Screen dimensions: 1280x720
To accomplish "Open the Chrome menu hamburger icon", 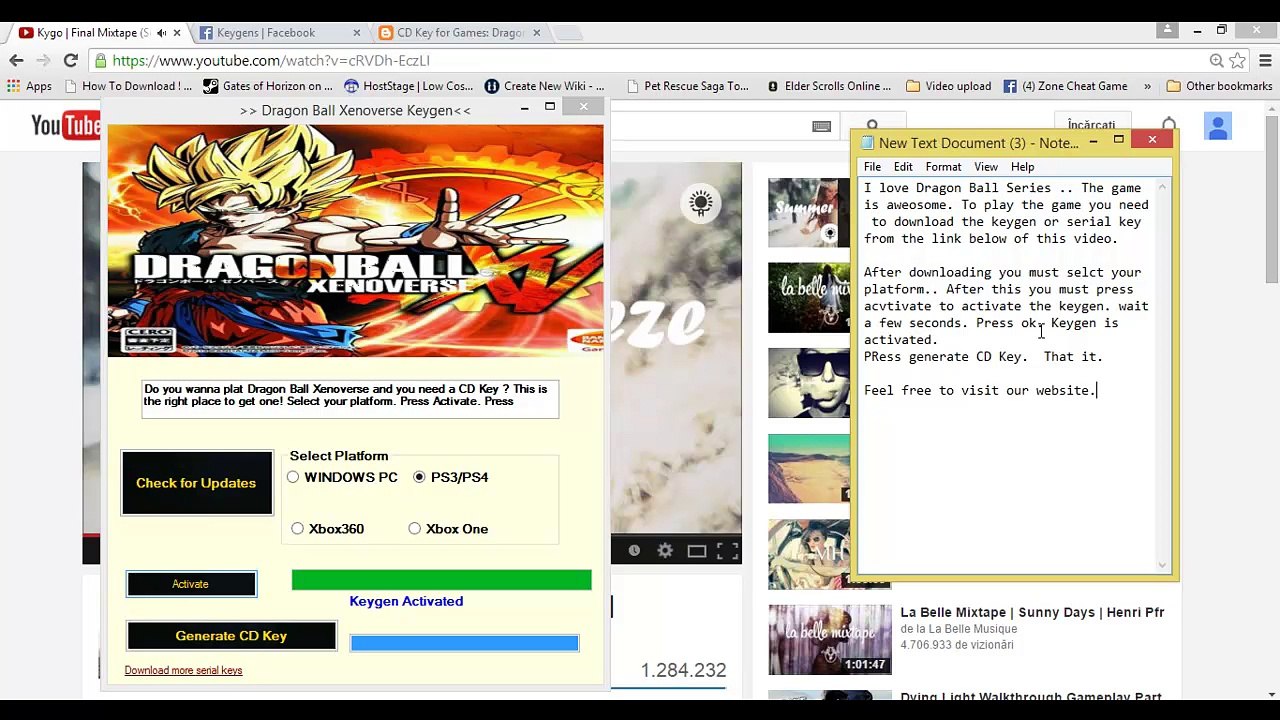I will (x=1265, y=60).
